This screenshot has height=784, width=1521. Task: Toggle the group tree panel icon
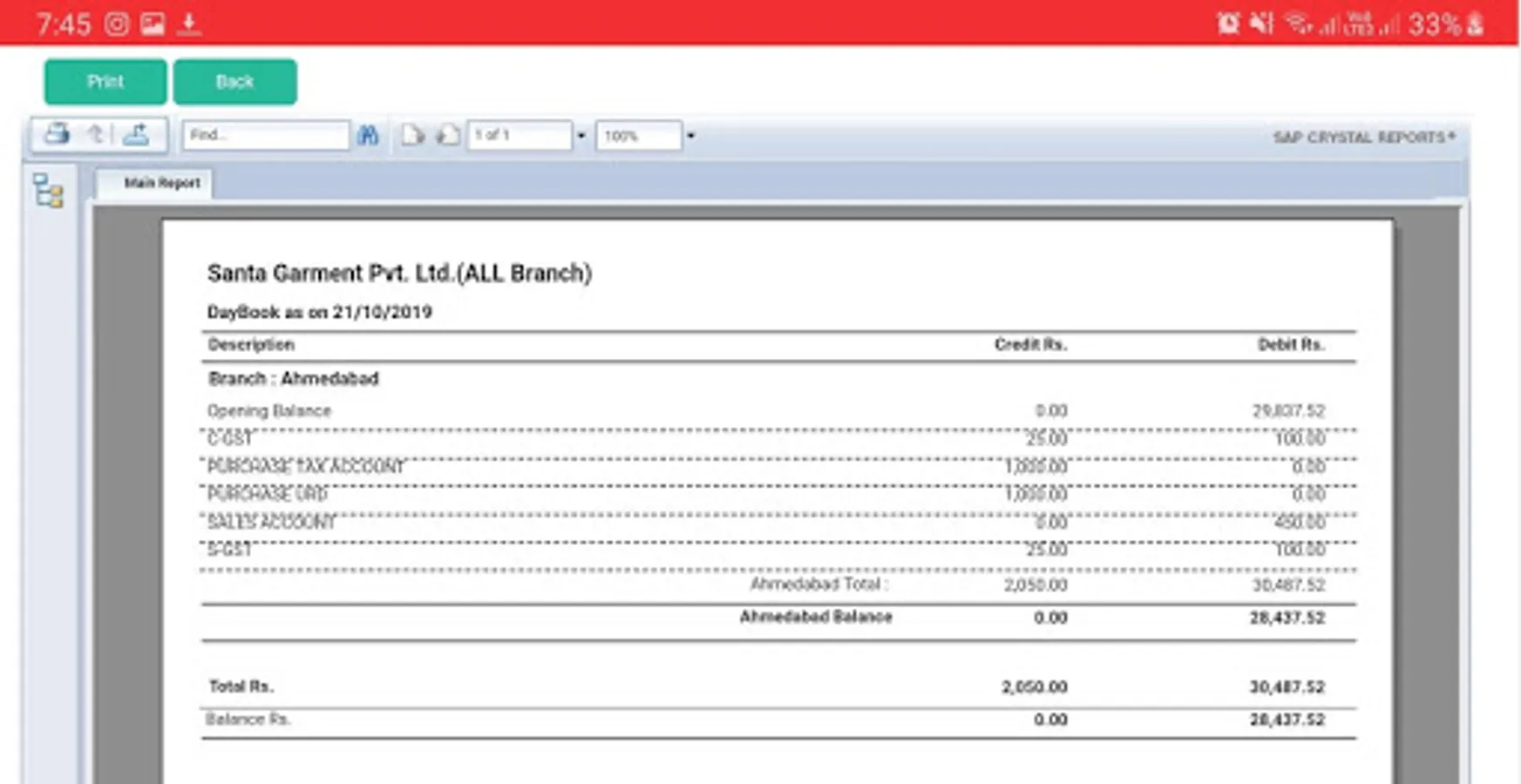click(x=49, y=191)
